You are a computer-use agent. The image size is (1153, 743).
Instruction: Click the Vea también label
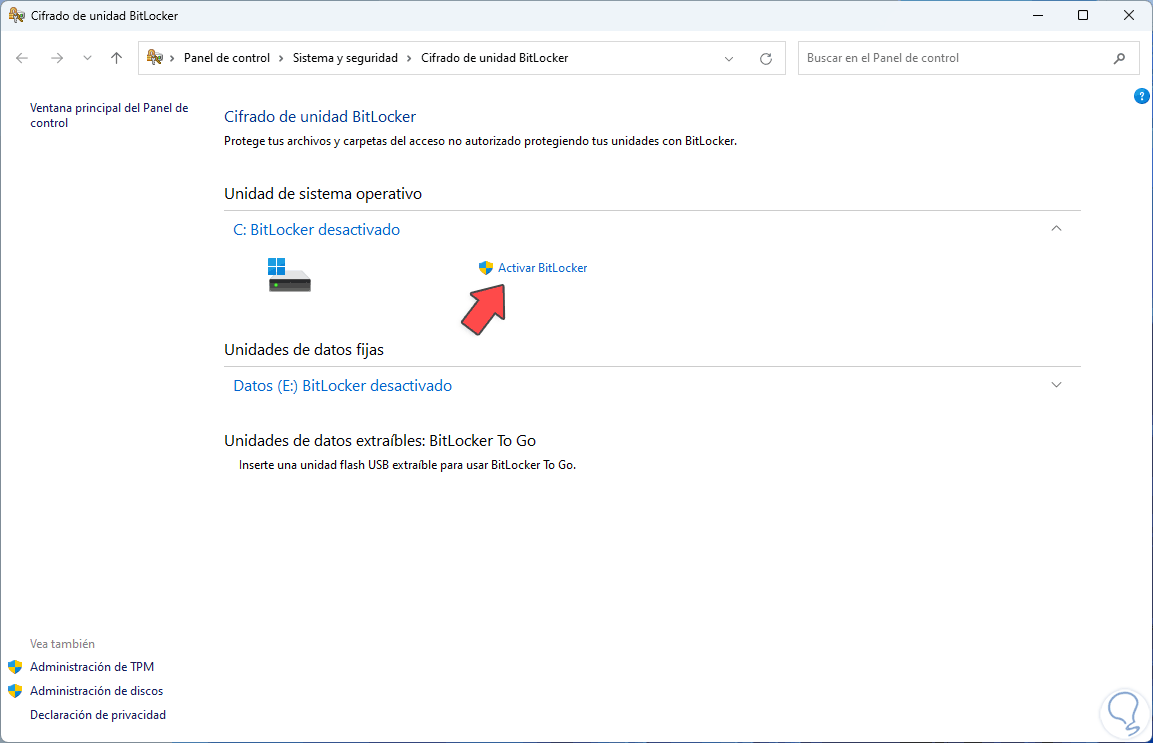tap(63, 644)
